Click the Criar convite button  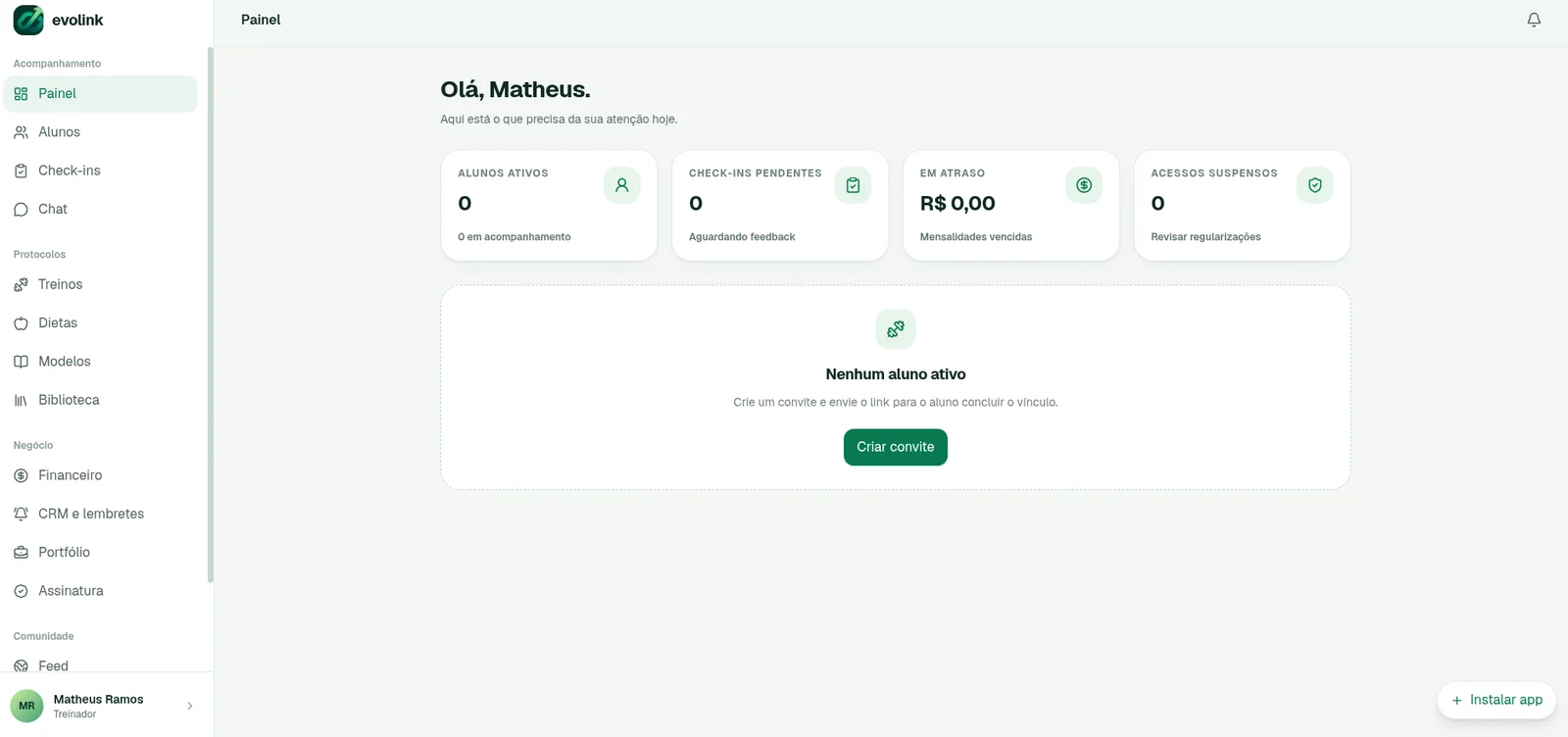[x=896, y=447]
